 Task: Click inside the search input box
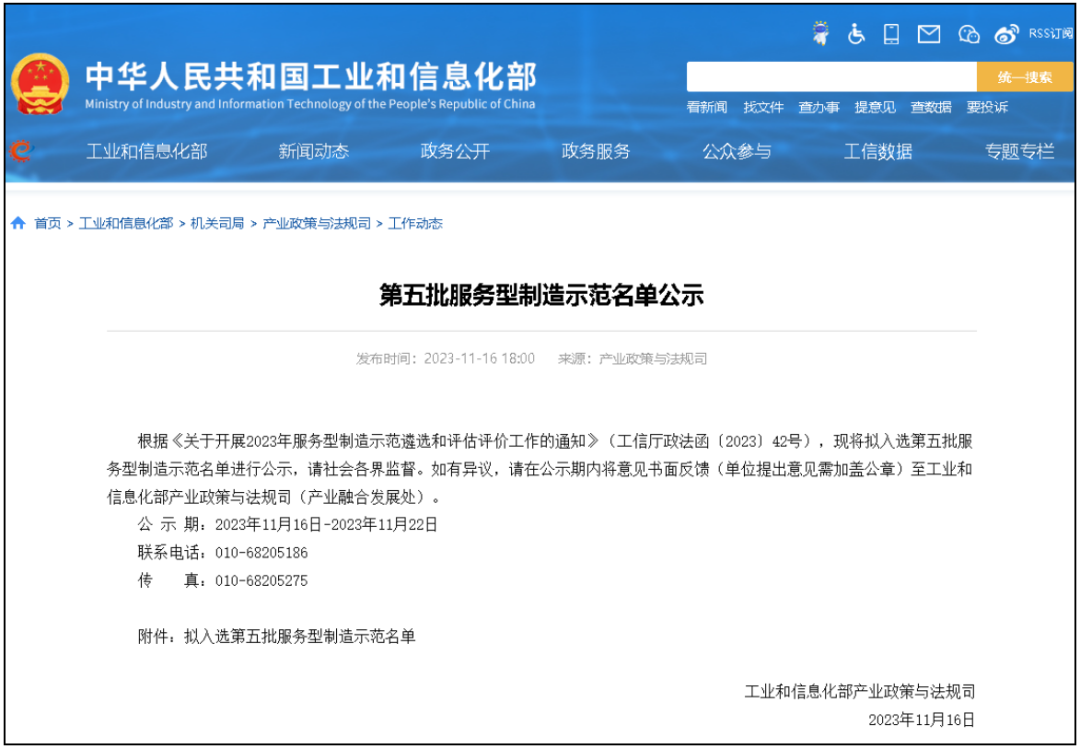830,76
